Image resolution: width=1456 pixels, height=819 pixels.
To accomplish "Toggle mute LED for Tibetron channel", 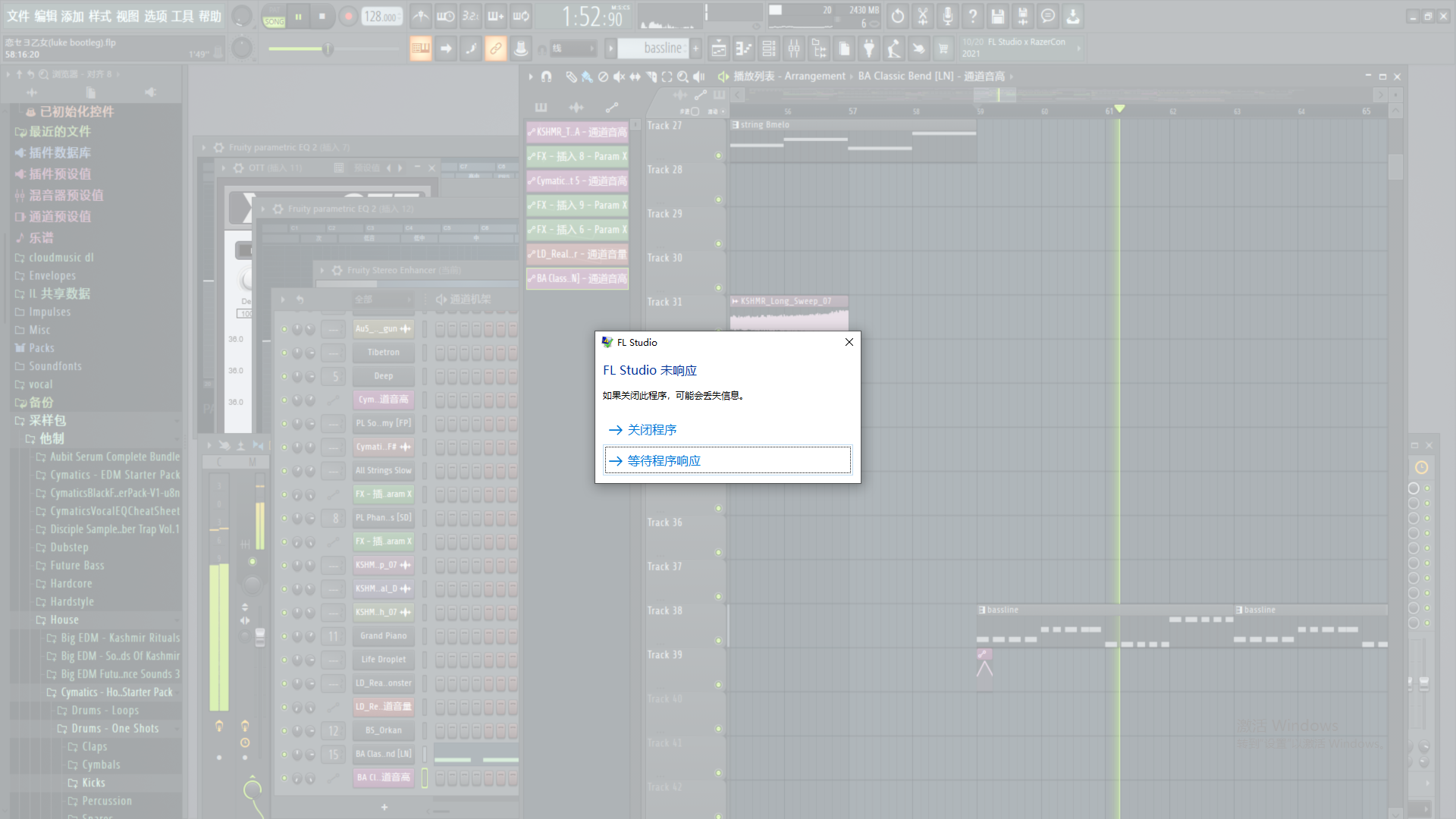I will (x=284, y=353).
